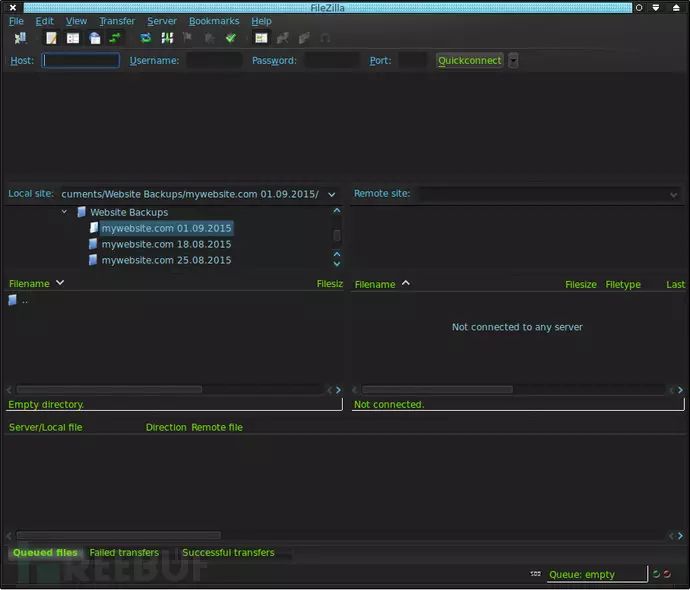Image resolution: width=690 pixels, height=590 pixels.
Task: Toggle directory comparison icon
Action: [283, 38]
